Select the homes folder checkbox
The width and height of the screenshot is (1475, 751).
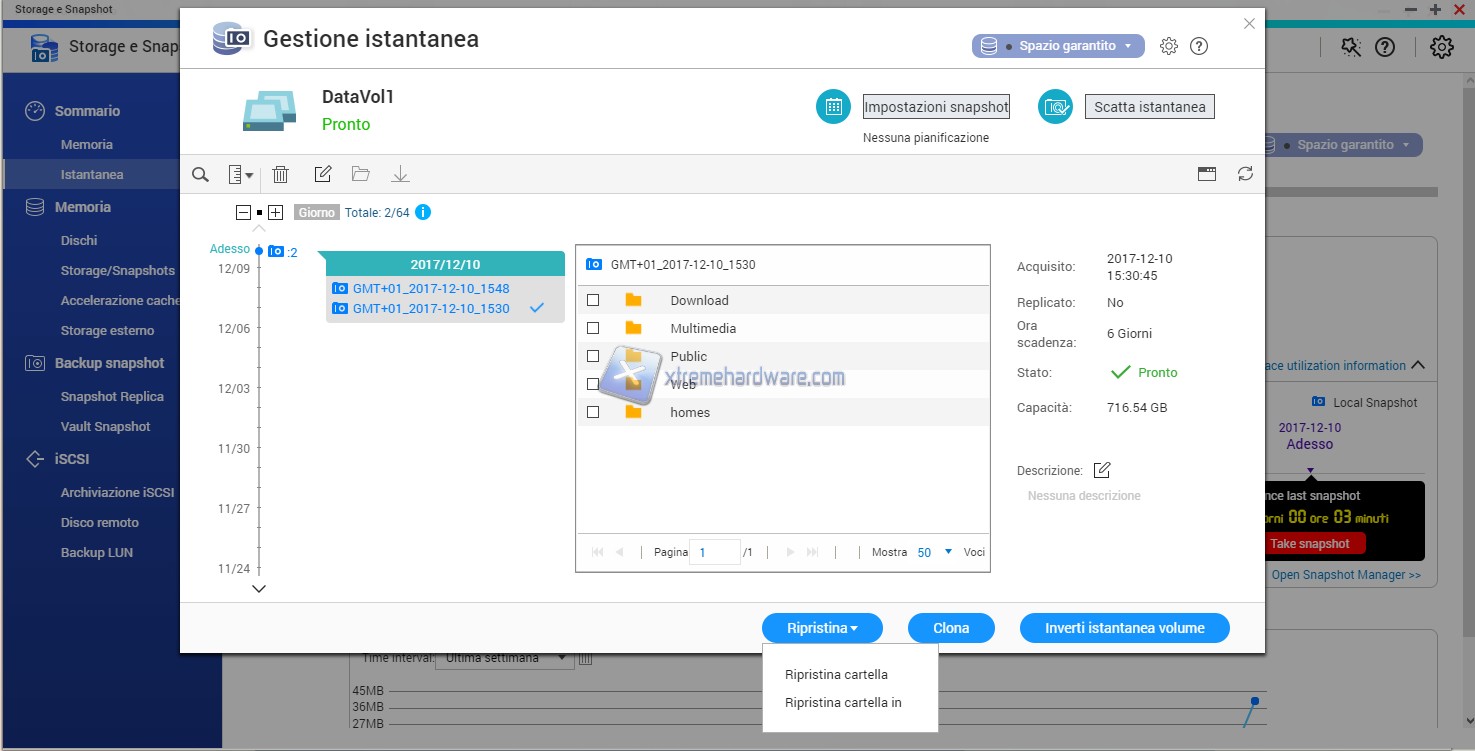tap(593, 412)
